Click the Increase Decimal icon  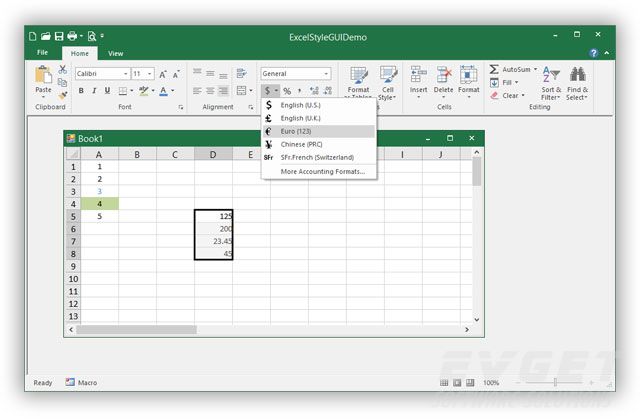(314, 91)
